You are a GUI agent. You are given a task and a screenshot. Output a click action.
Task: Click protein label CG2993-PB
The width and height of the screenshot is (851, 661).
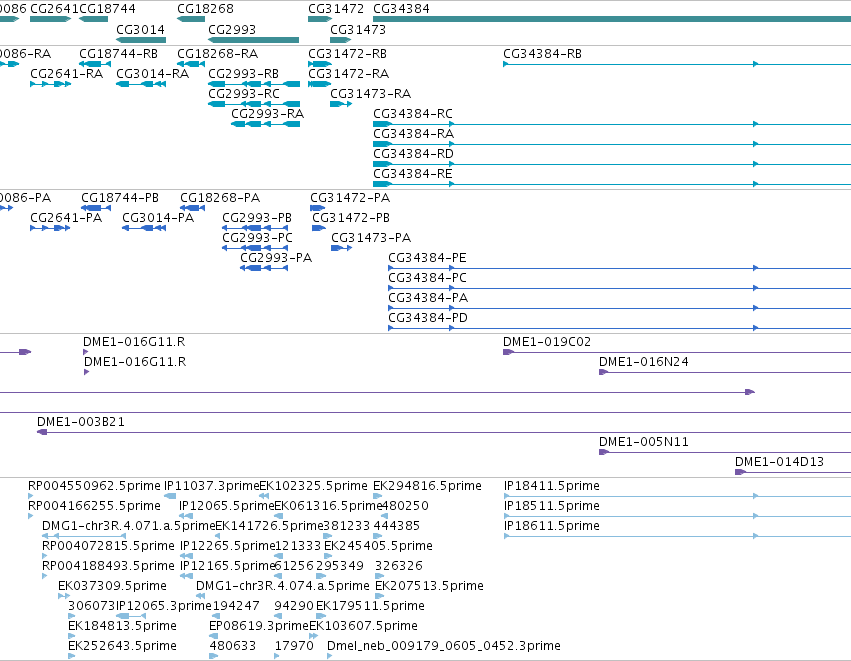[x=257, y=218]
